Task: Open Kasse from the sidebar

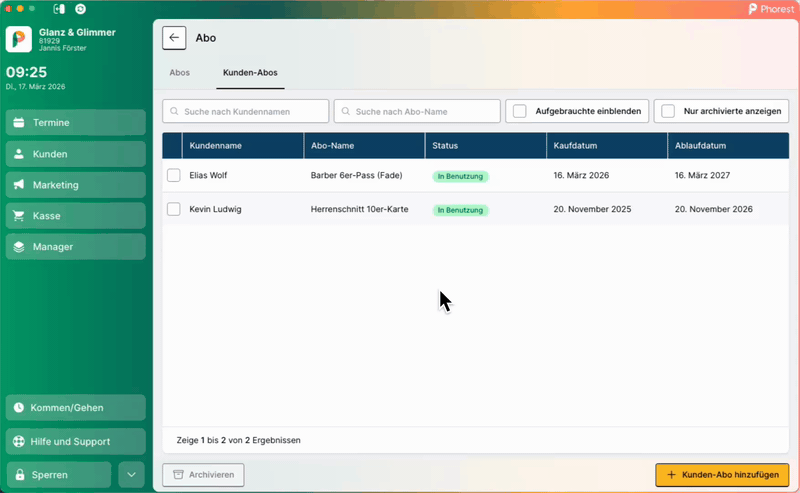Action: (x=75, y=216)
